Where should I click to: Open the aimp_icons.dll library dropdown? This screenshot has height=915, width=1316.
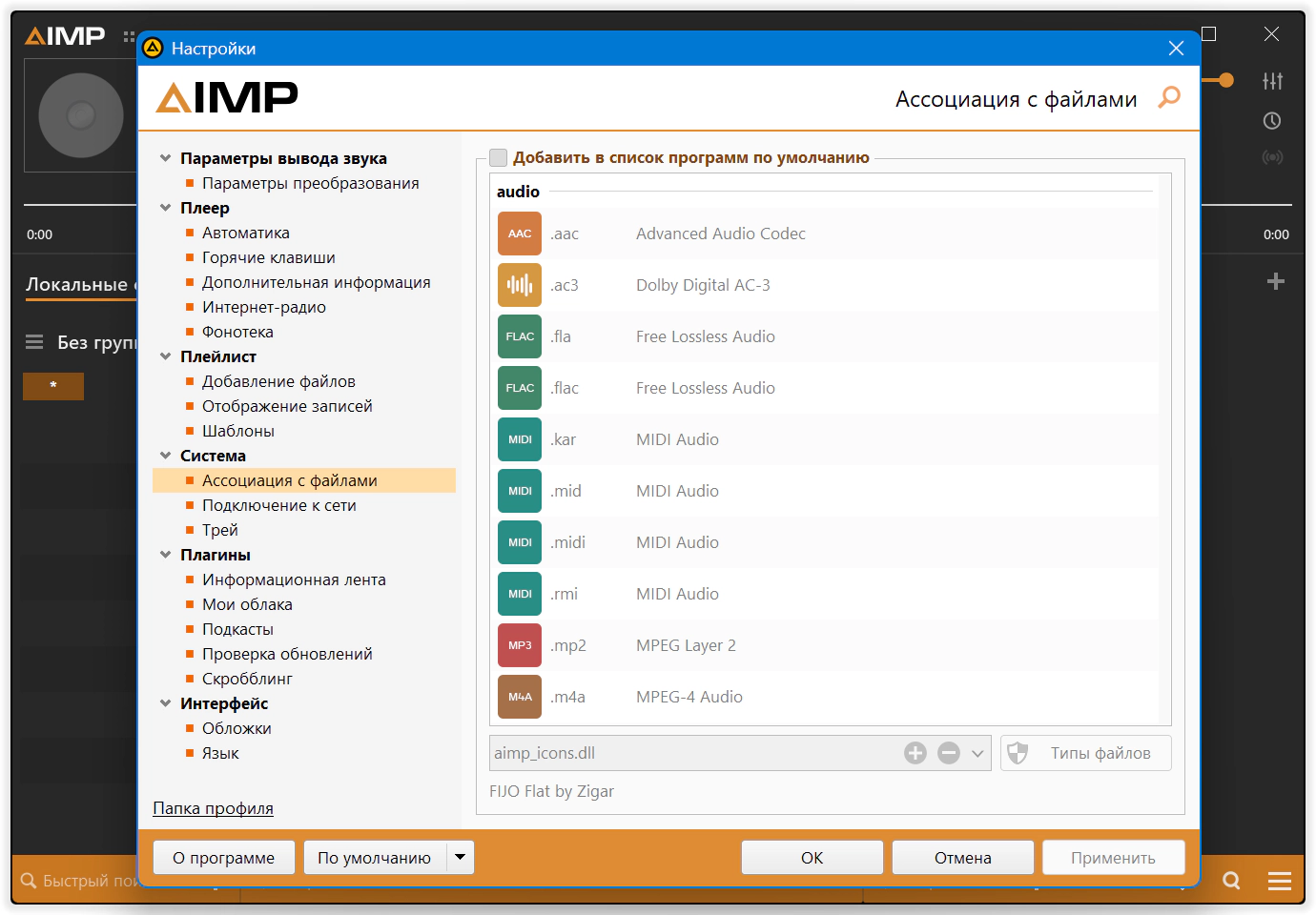coord(977,753)
